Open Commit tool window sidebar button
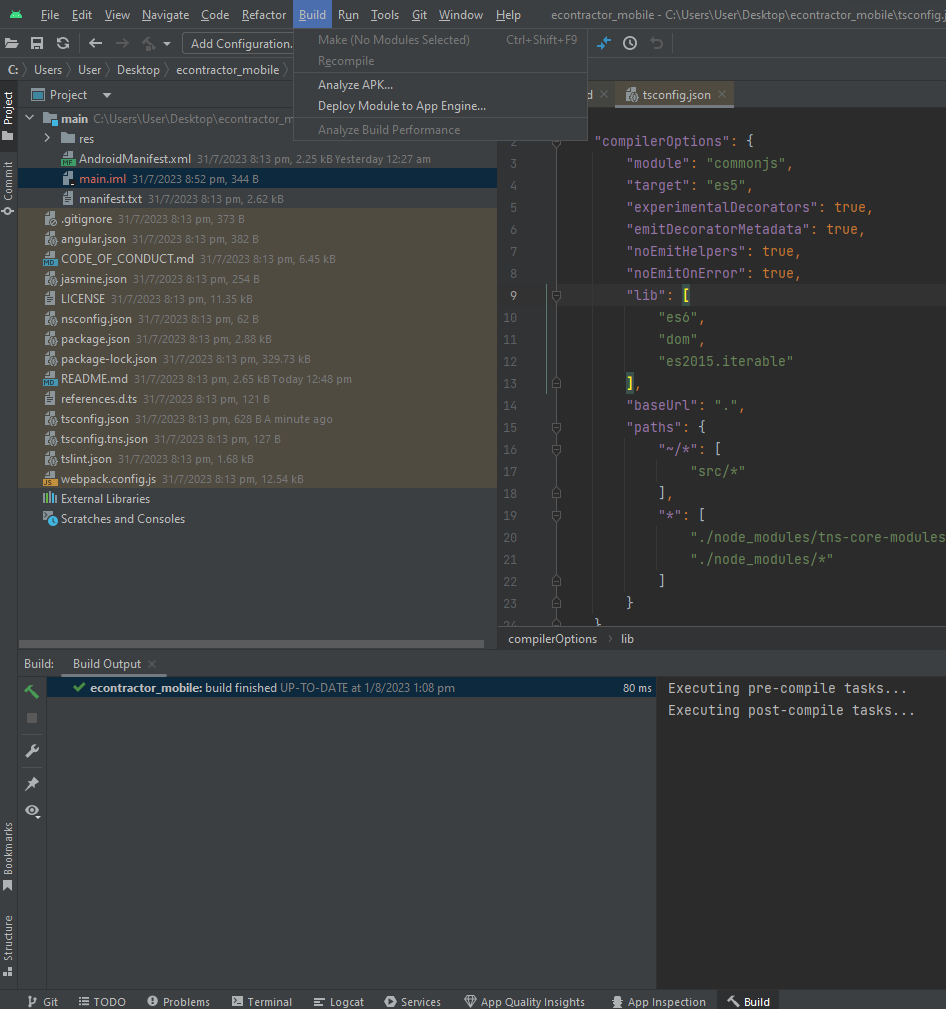Image resolution: width=946 pixels, height=1009 pixels. pos(8,189)
